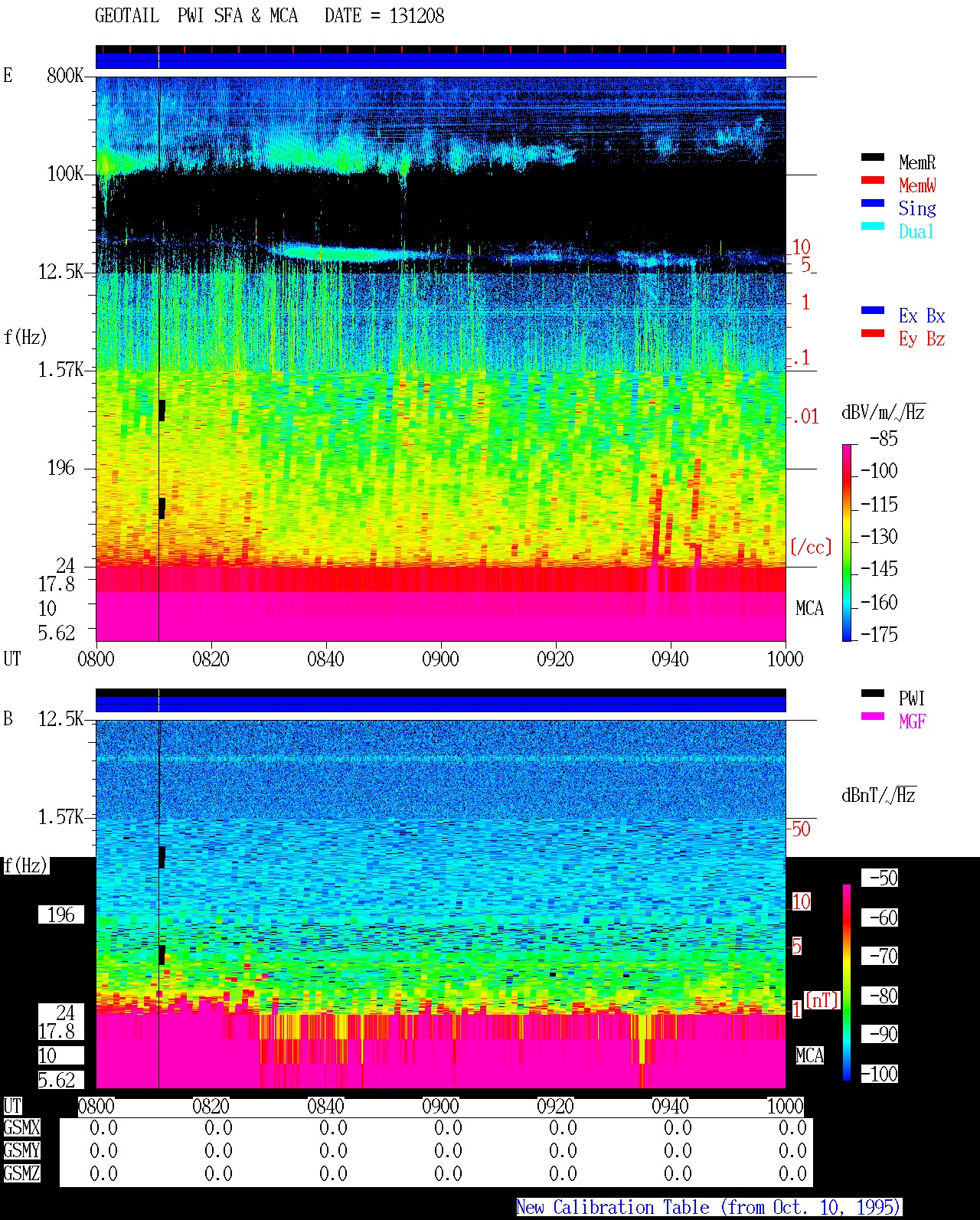Click the red MemW legend swatch
This screenshot has height=1220, width=980.
point(873,180)
